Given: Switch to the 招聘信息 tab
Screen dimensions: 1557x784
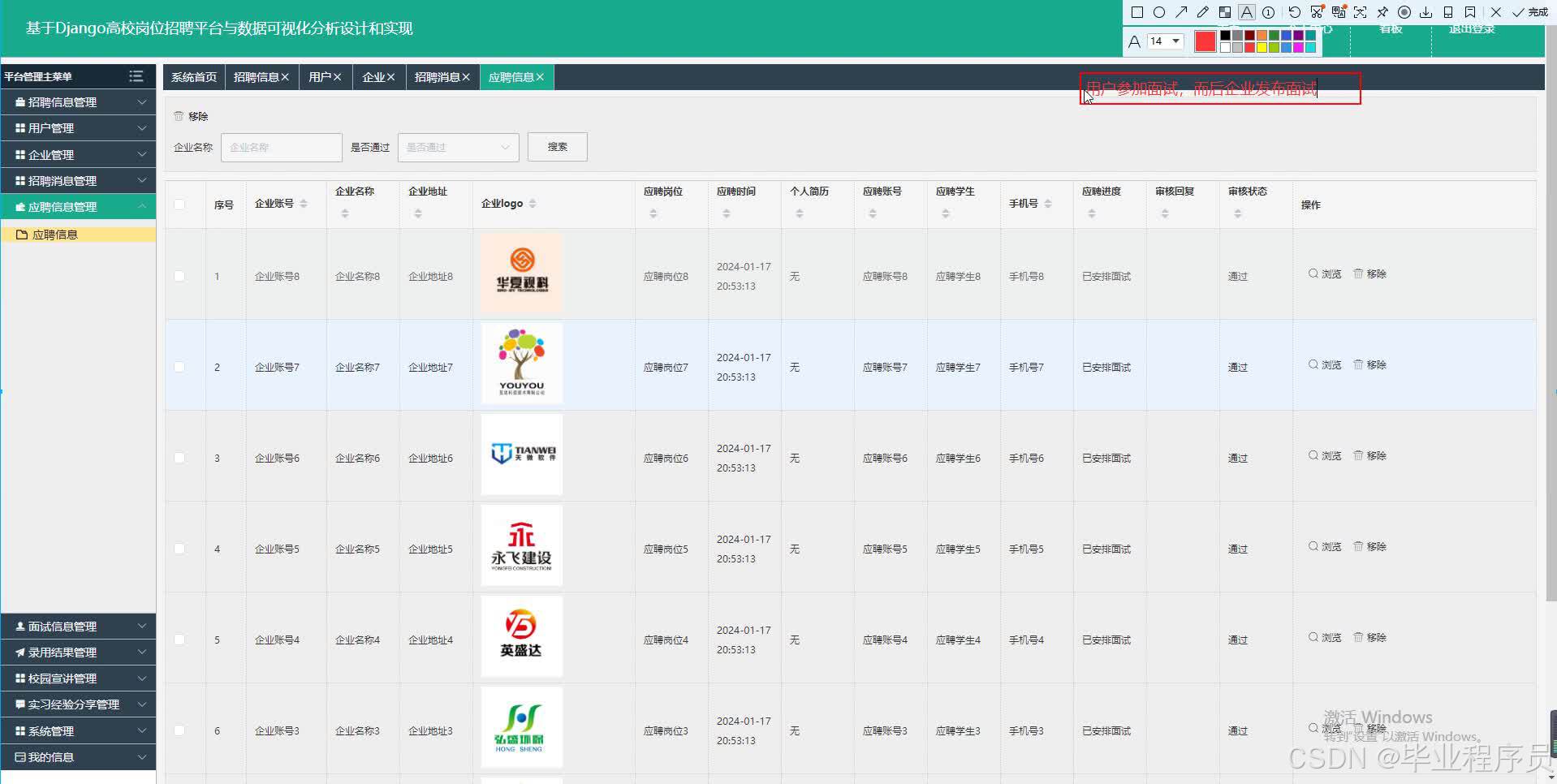Looking at the screenshot, I should pyautogui.click(x=257, y=76).
